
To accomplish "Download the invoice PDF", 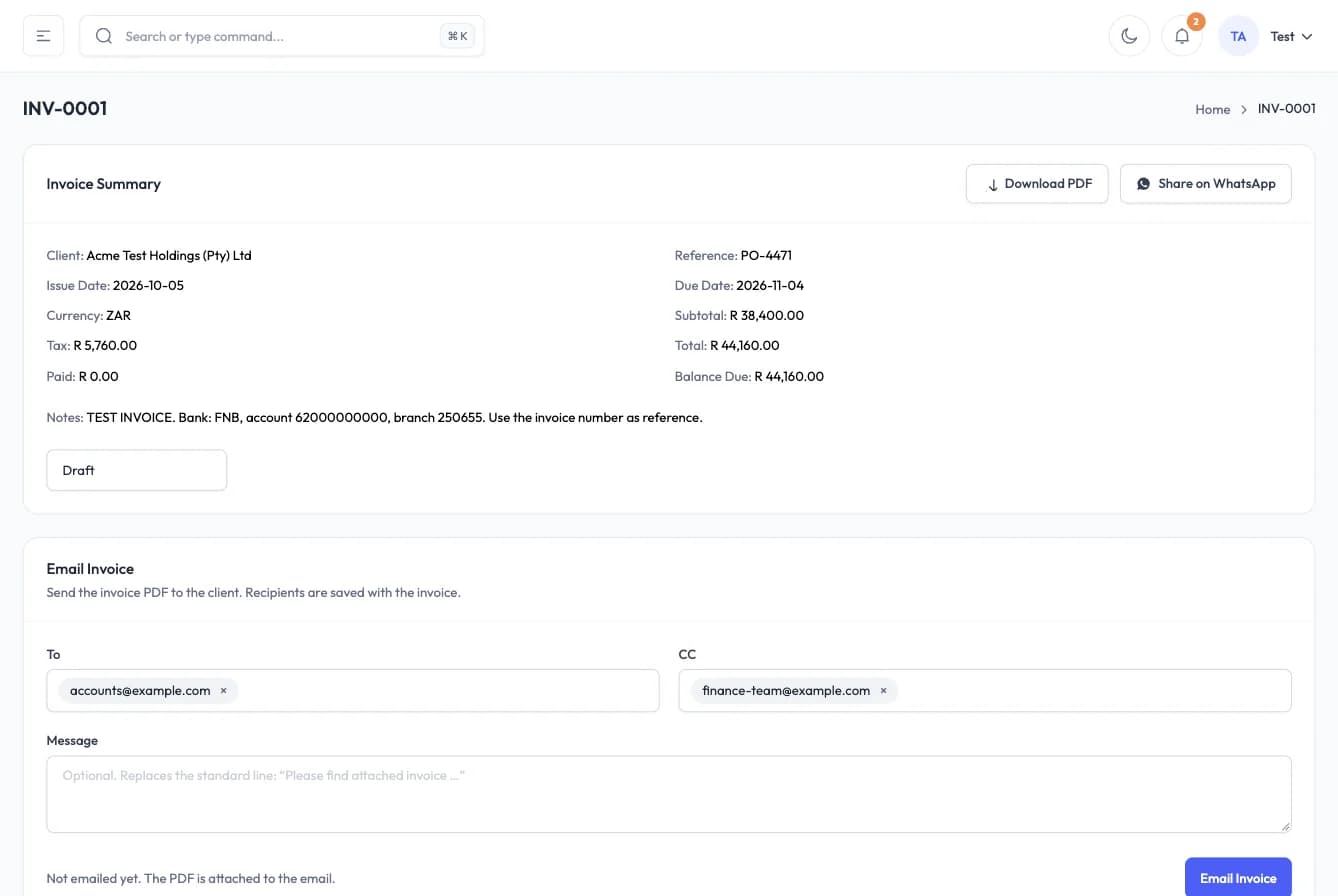I will (x=1037, y=184).
